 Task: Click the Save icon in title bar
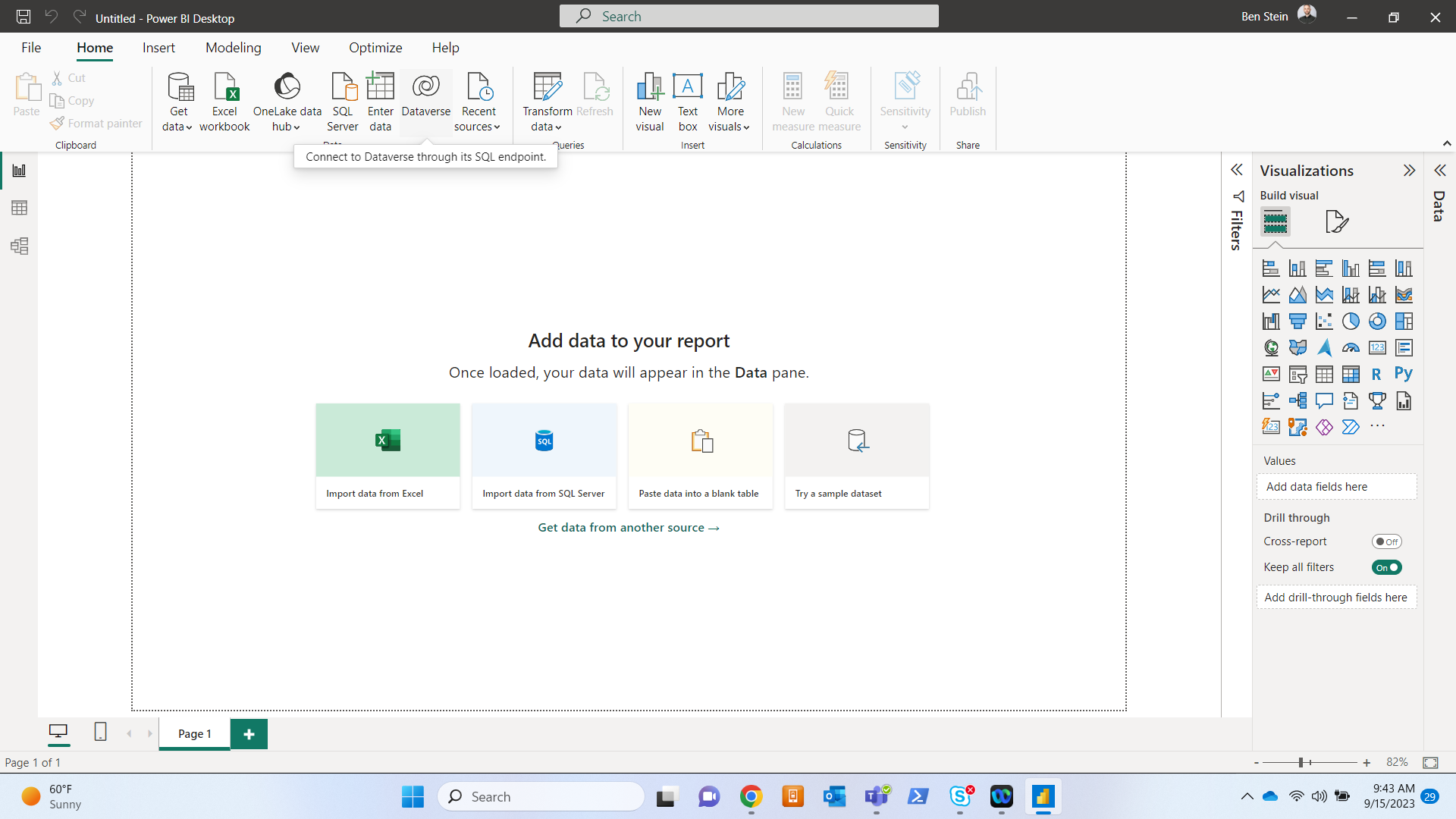pyautogui.click(x=24, y=17)
